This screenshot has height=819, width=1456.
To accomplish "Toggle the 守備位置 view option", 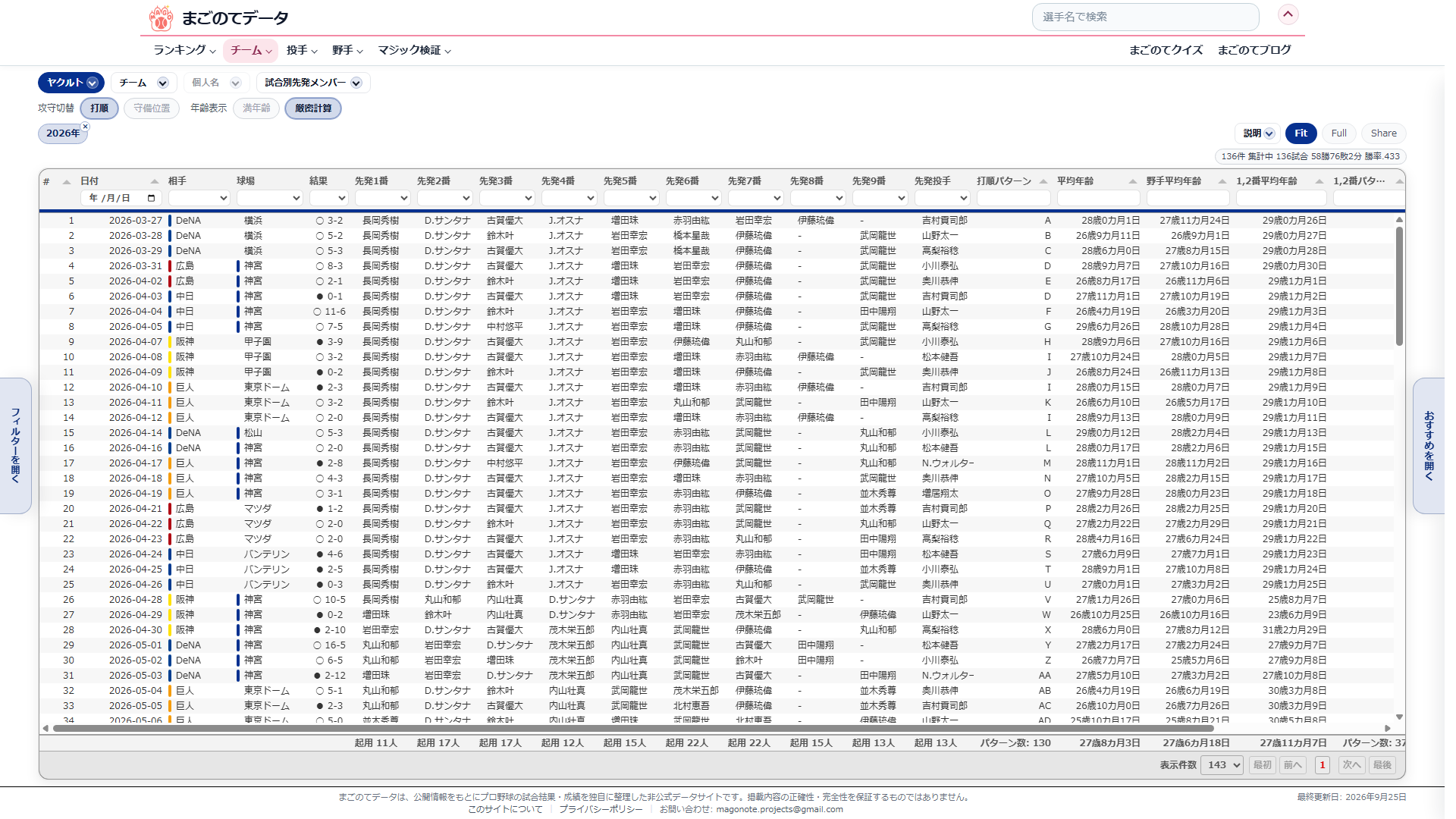I will pos(152,108).
